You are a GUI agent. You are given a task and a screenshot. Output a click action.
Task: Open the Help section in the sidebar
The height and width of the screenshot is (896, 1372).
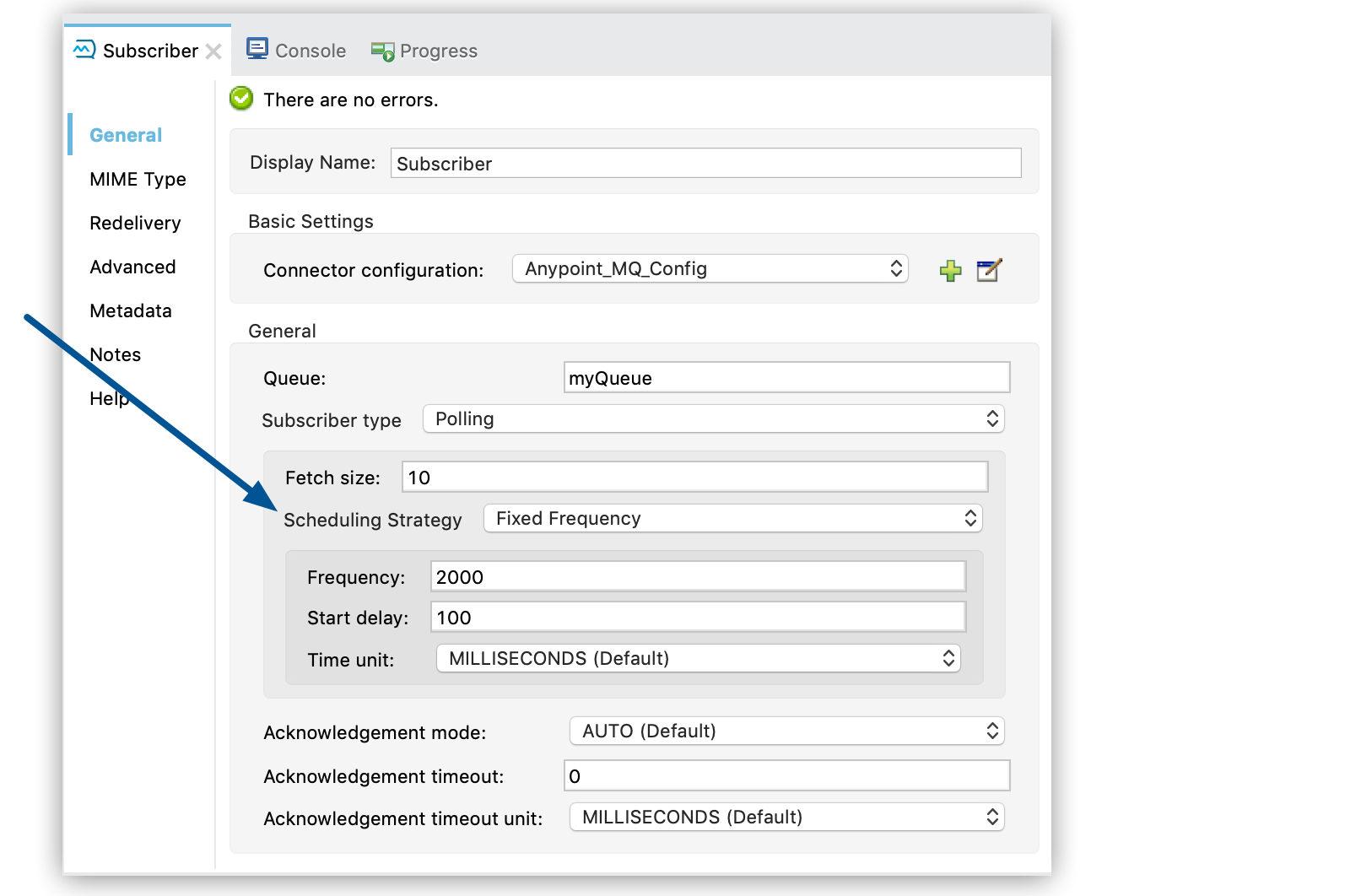click(109, 398)
